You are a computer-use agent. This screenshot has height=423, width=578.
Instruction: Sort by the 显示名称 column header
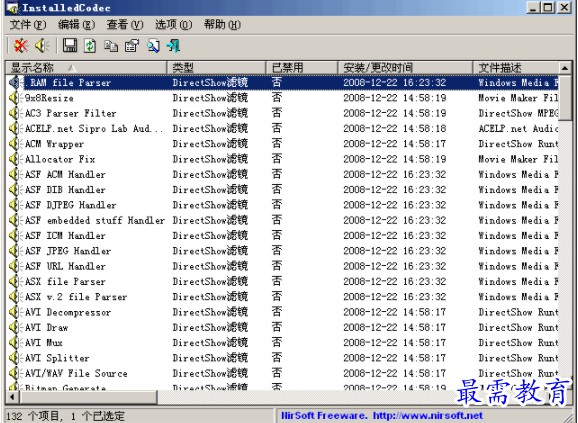[x=86, y=68]
